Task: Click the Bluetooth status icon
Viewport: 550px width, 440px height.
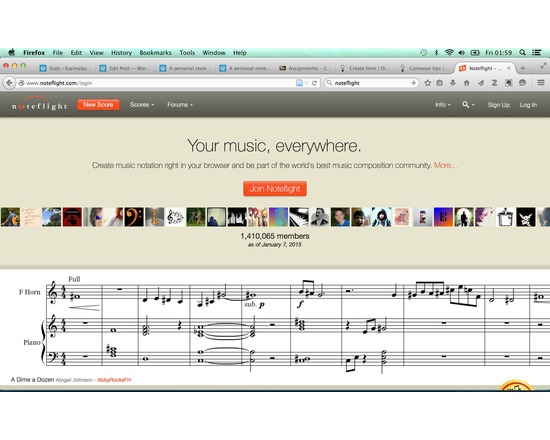Action: [x=436, y=53]
